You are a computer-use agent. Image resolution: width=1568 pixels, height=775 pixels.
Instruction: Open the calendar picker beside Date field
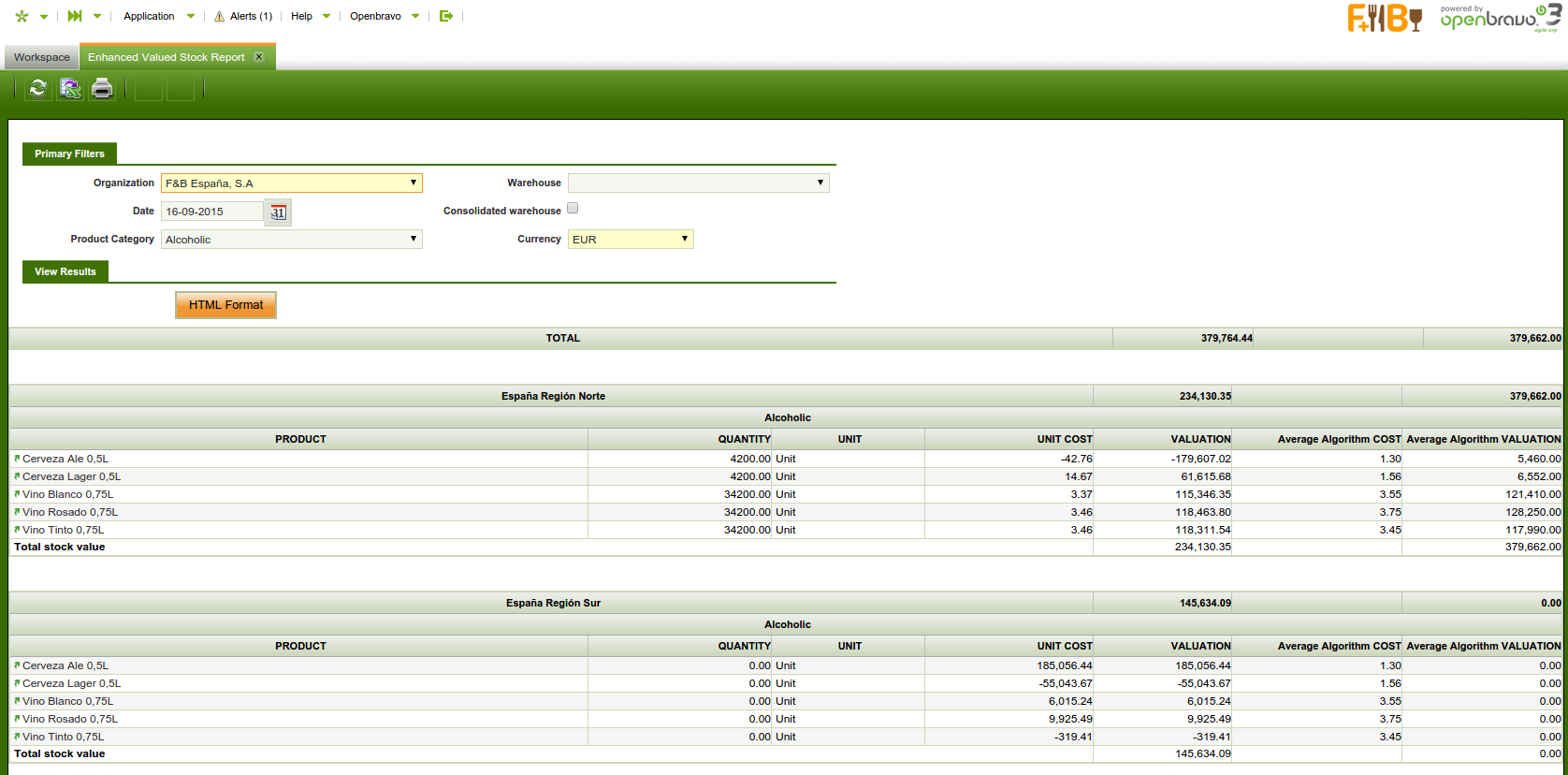pos(278,212)
